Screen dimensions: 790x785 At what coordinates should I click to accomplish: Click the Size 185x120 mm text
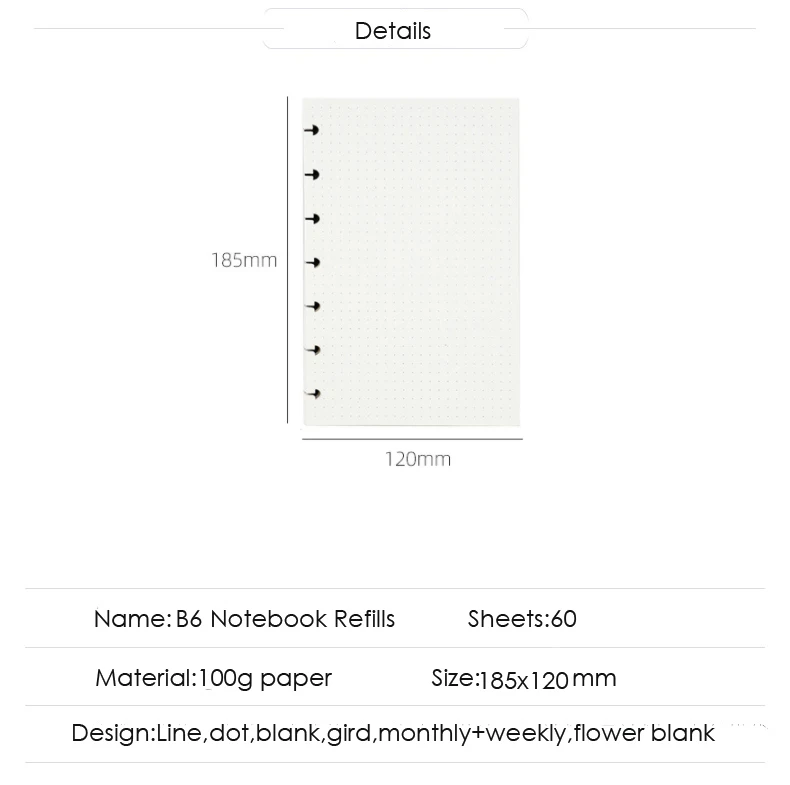pyautogui.click(x=523, y=679)
